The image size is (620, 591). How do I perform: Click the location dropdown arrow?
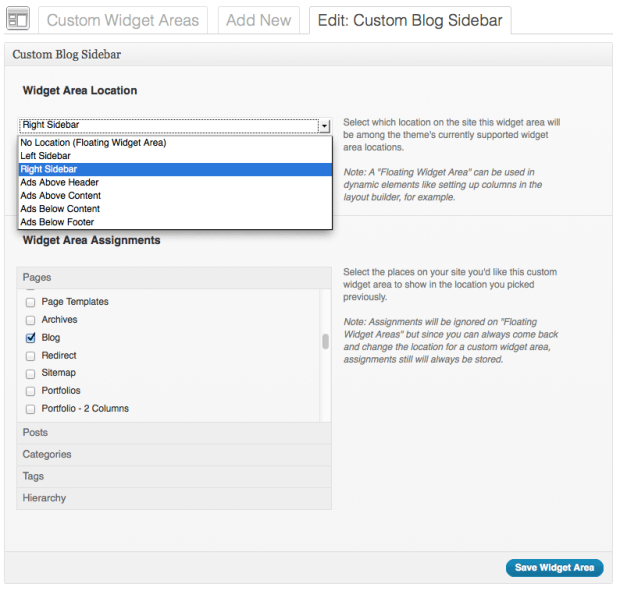324,126
